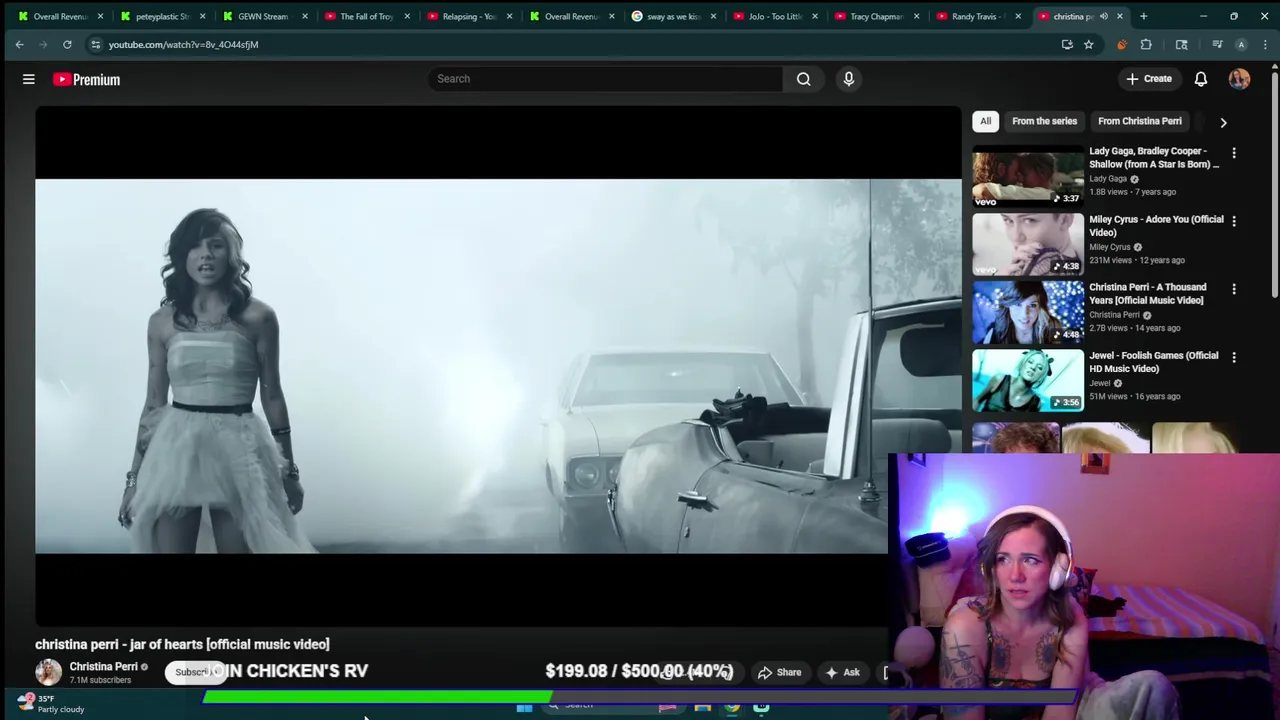
Task: Show next filter chips with right chevron
Action: (x=1223, y=122)
